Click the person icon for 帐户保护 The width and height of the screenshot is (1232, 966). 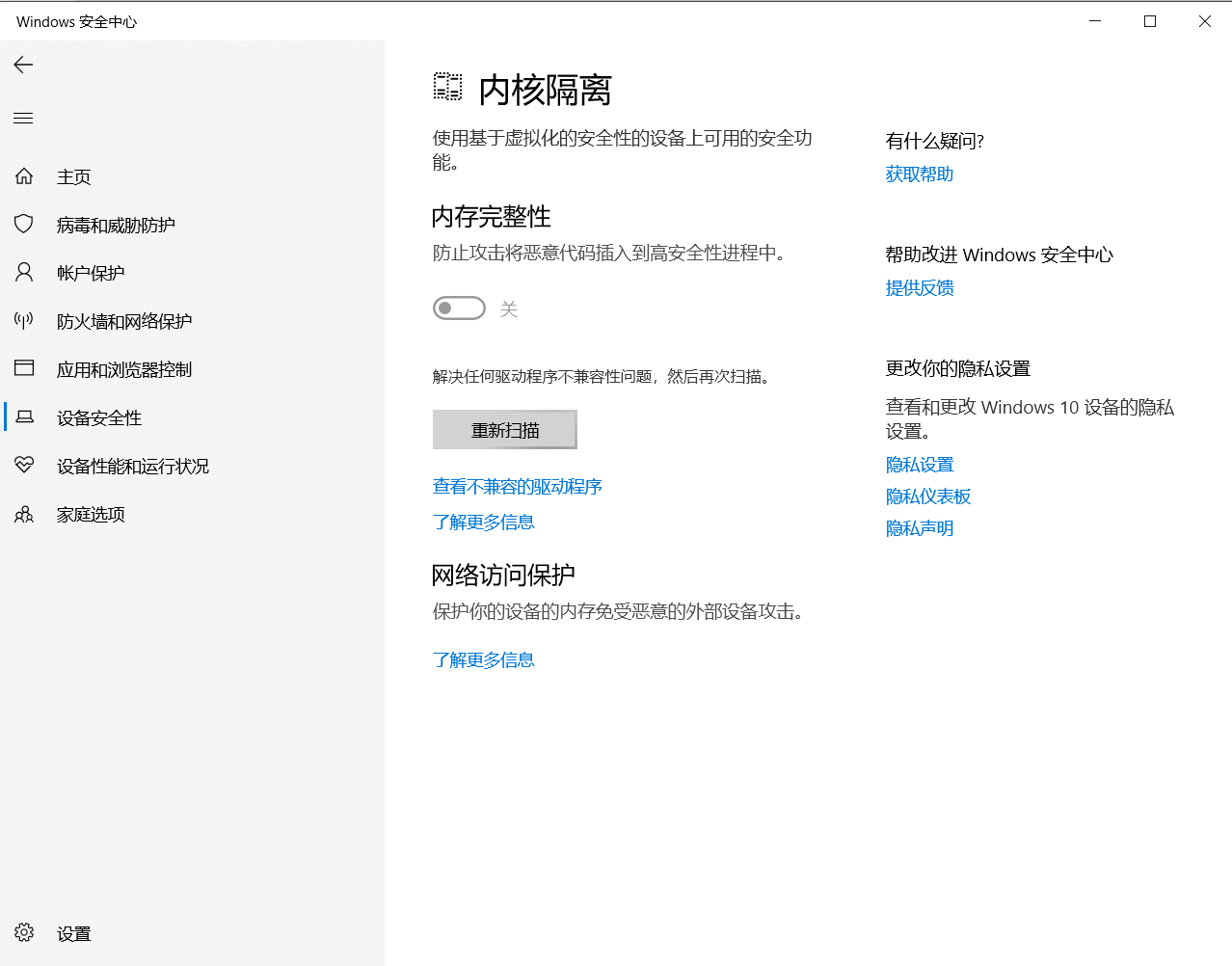(x=24, y=272)
